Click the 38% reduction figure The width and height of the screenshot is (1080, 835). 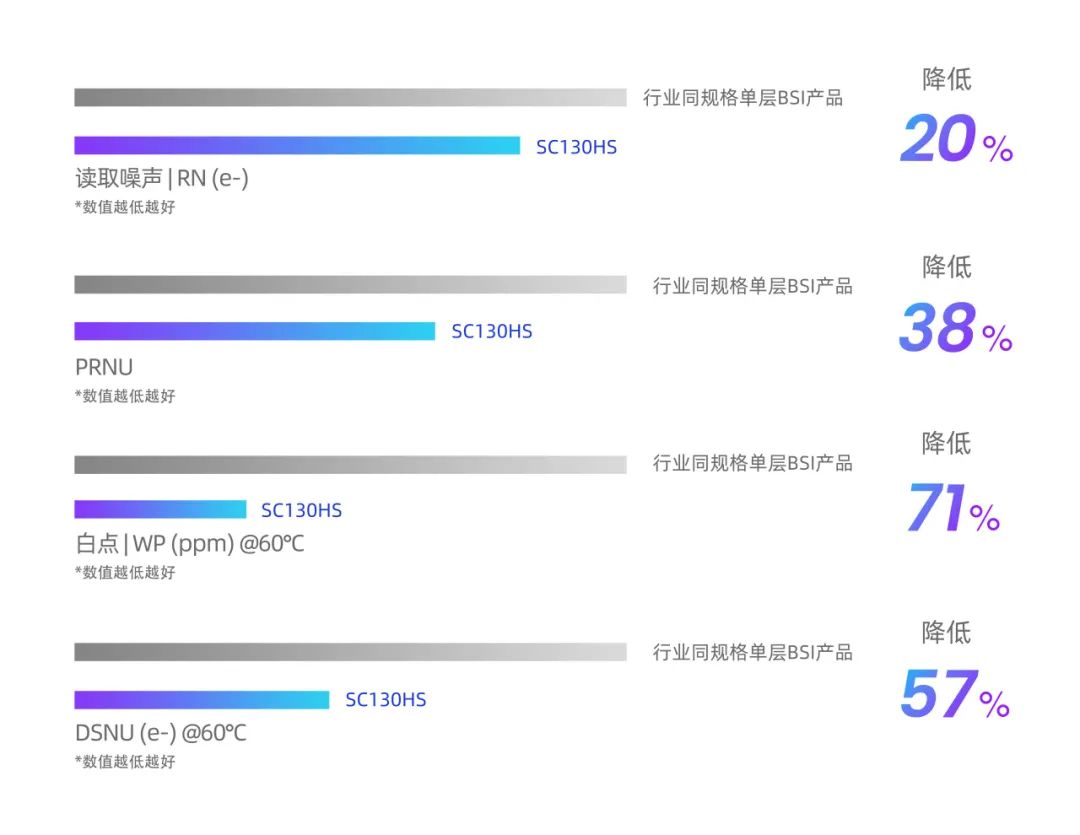pyautogui.click(x=955, y=328)
